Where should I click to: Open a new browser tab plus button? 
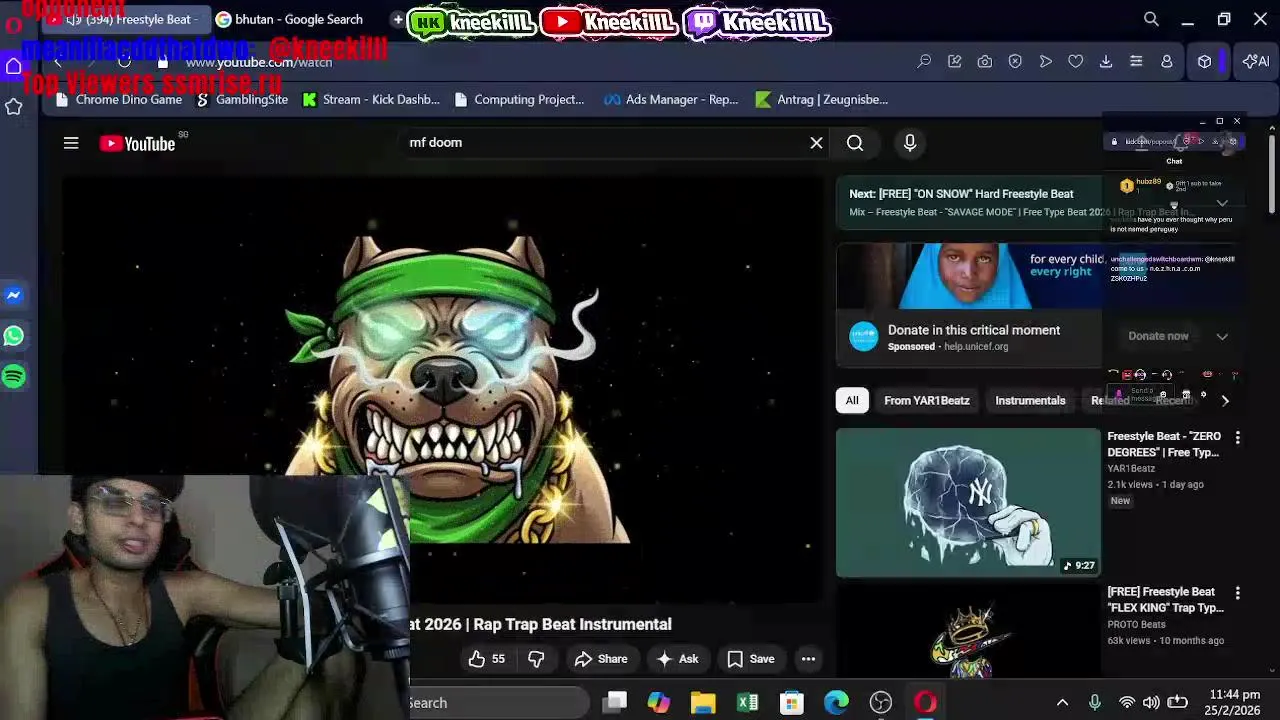398,19
